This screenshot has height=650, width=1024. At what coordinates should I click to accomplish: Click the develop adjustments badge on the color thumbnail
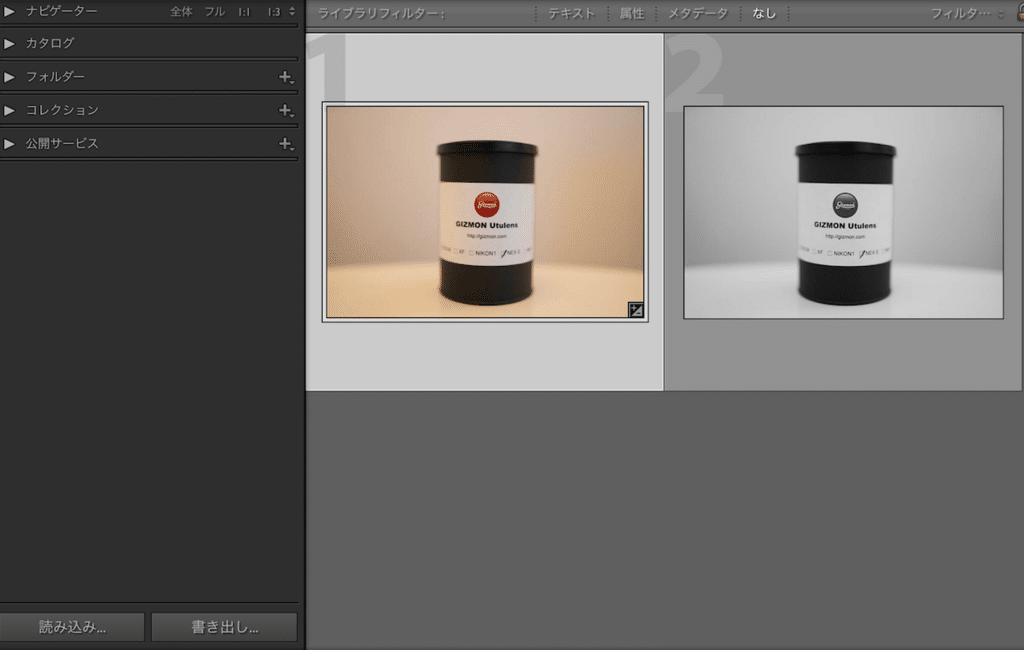tap(635, 309)
